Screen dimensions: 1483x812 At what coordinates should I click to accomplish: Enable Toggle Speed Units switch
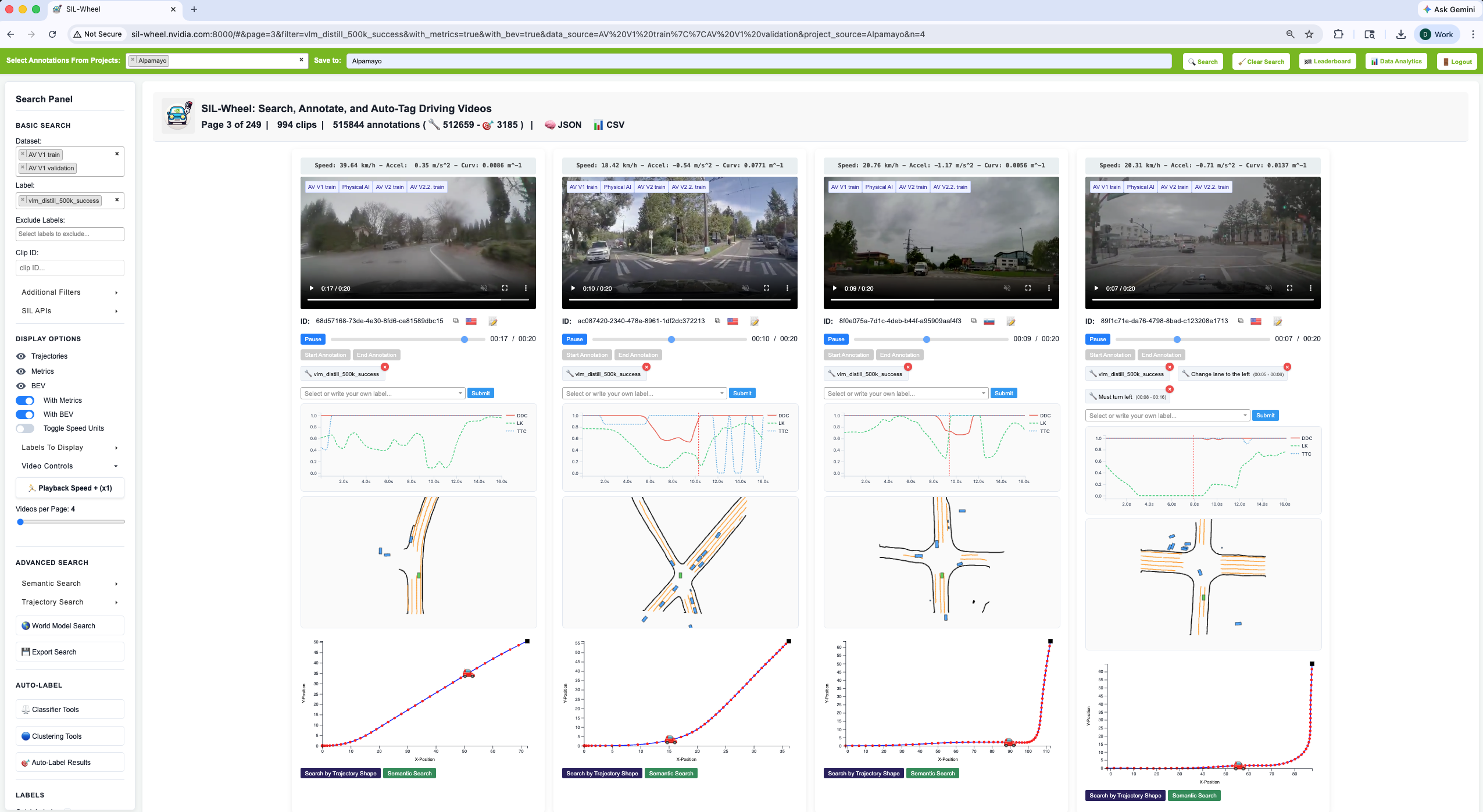tap(25, 428)
